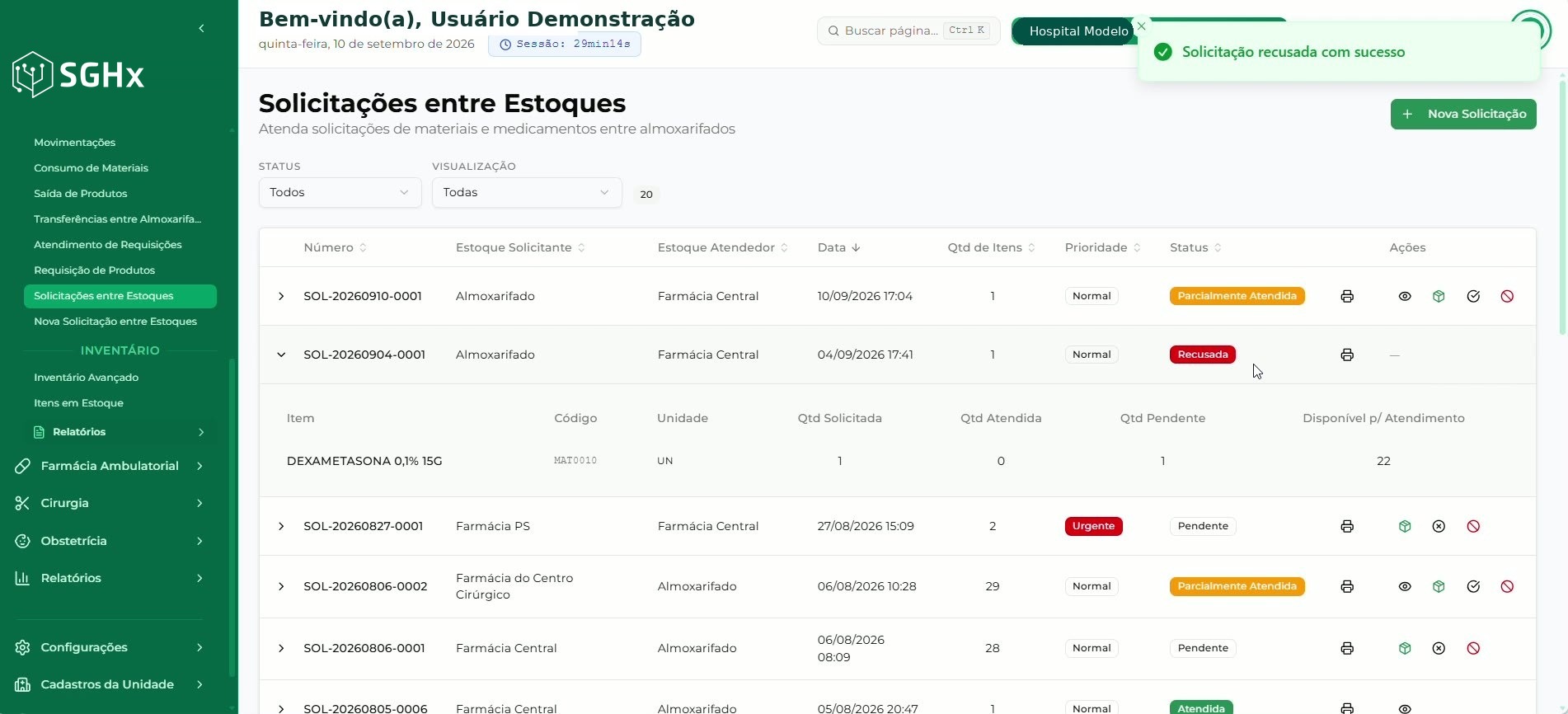1568x714 pixels.
Task: Click green box icon for SOL-20260910-0001
Action: (1439, 296)
